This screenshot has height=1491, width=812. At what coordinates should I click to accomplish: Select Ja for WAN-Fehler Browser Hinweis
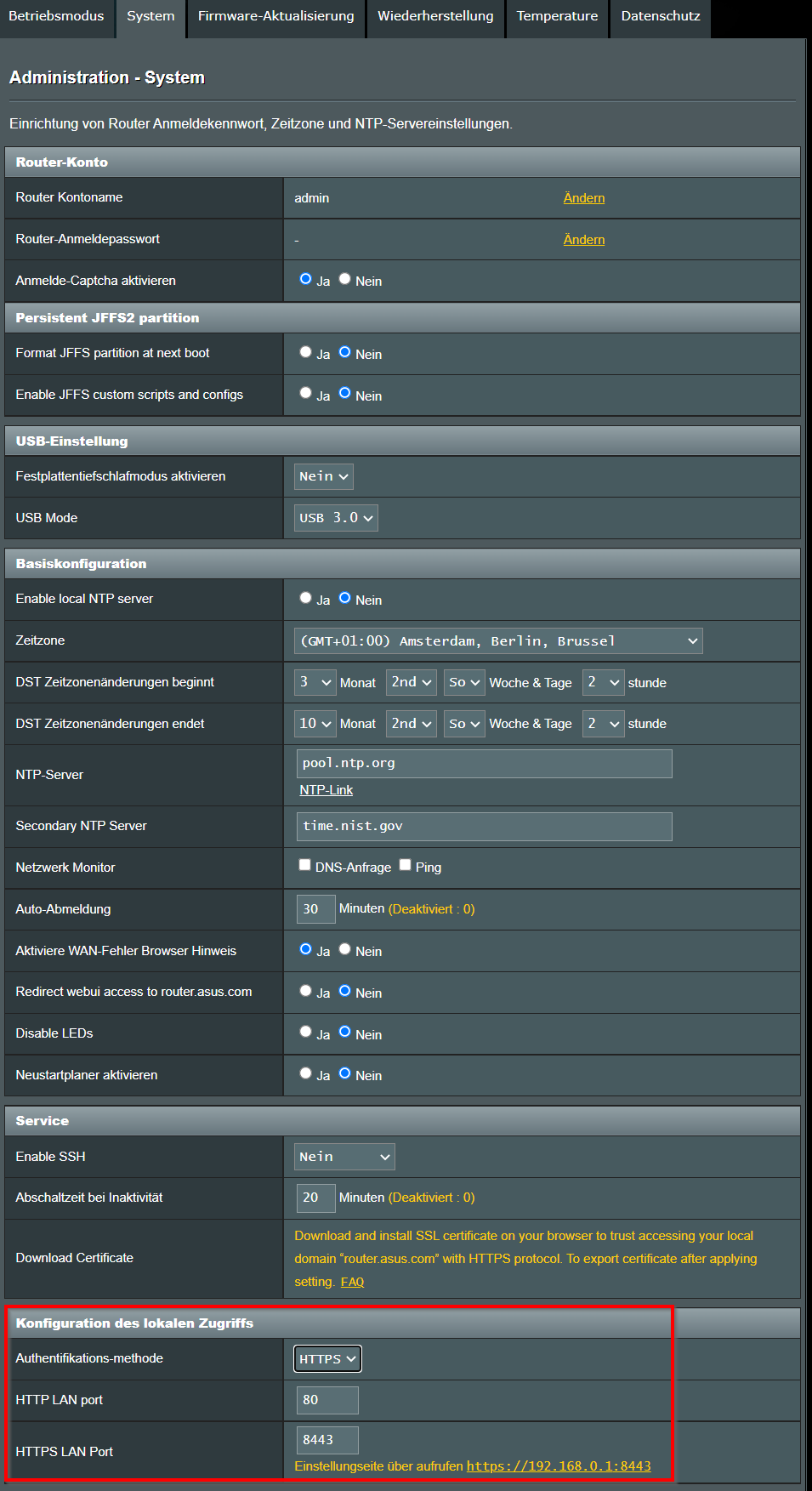305,949
